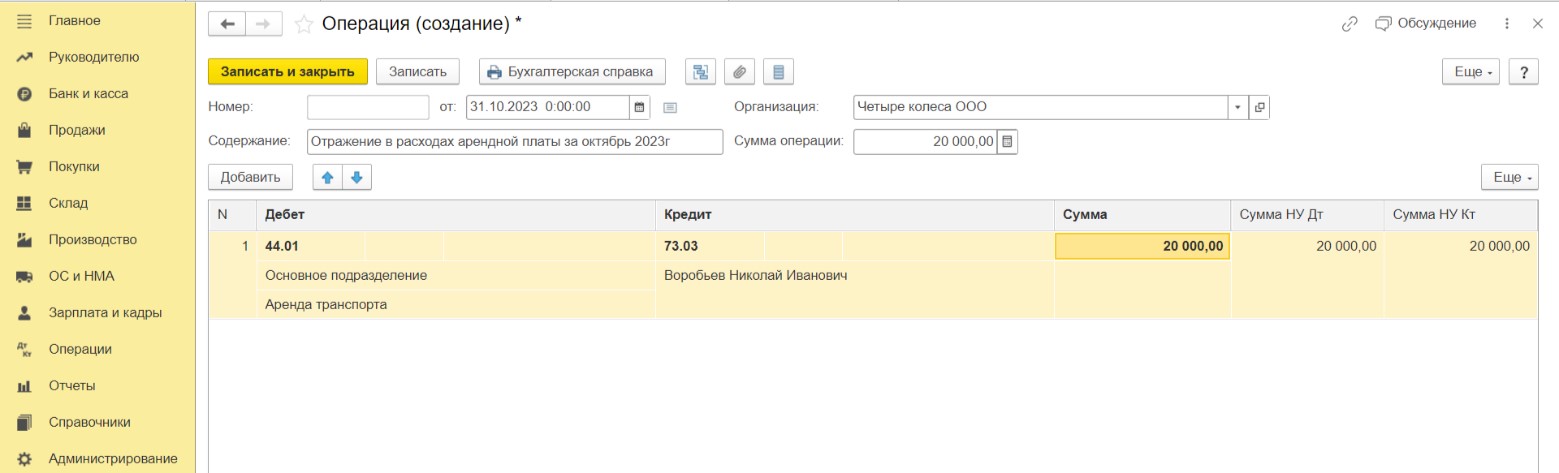Close the operation form with X
The width and height of the screenshot is (1559, 473).
(x=1538, y=23)
